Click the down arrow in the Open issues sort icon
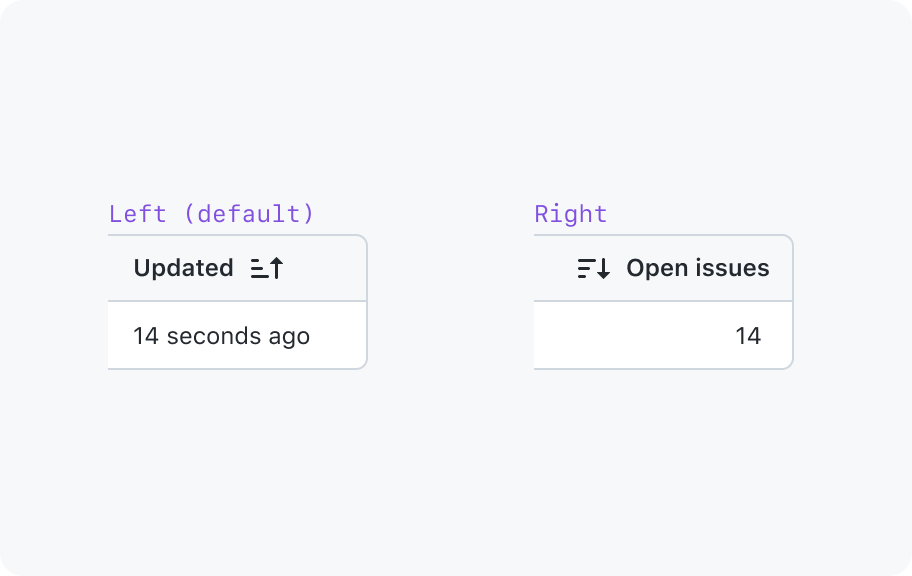The height and width of the screenshot is (576, 912). point(604,268)
